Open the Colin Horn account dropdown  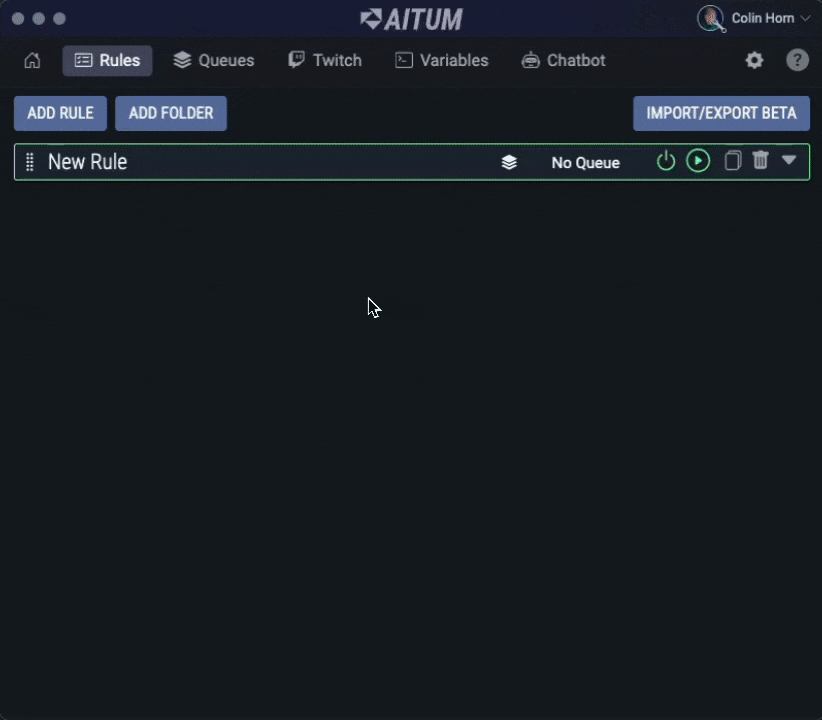[x=757, y=18]
